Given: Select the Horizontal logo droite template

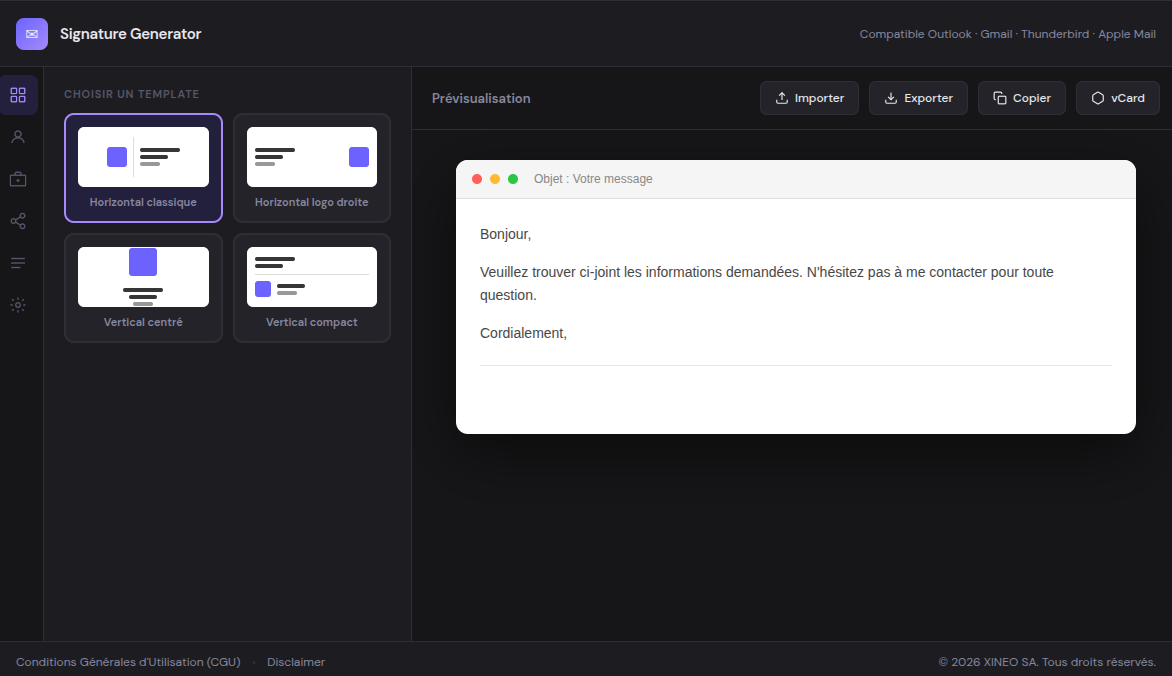Looking at the screenshot, I should click(312, 168).
